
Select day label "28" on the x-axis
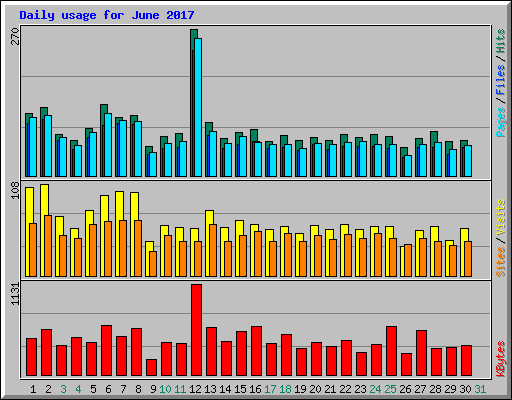(435, 389)
